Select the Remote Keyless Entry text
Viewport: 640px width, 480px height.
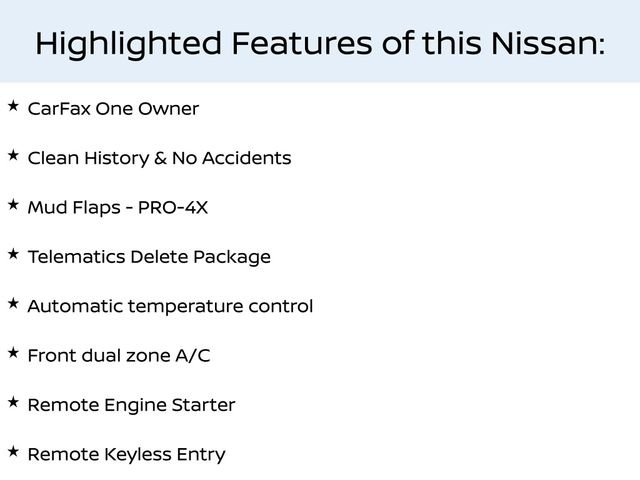pos(126,455)
